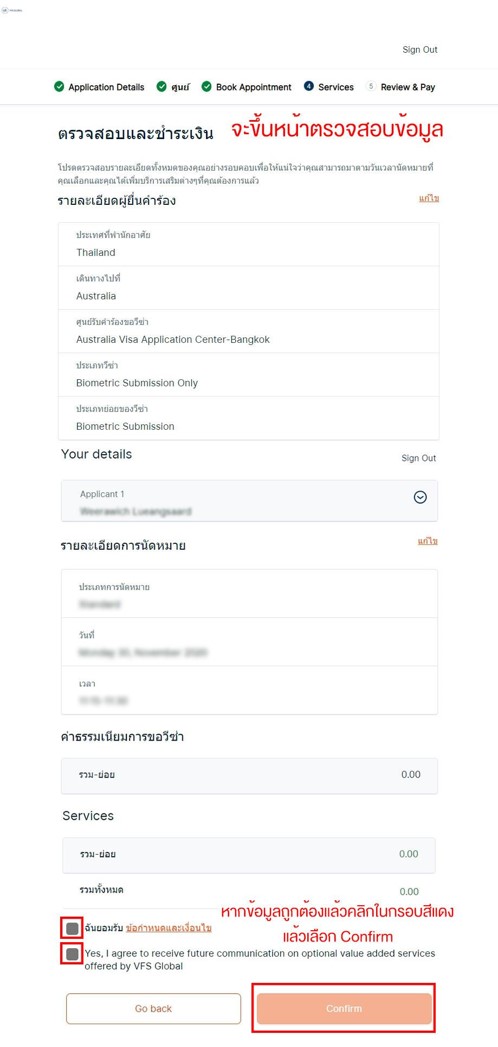
Task: Tick the ฉันยอมรับ terms checkbox
Action: point(72,928)
